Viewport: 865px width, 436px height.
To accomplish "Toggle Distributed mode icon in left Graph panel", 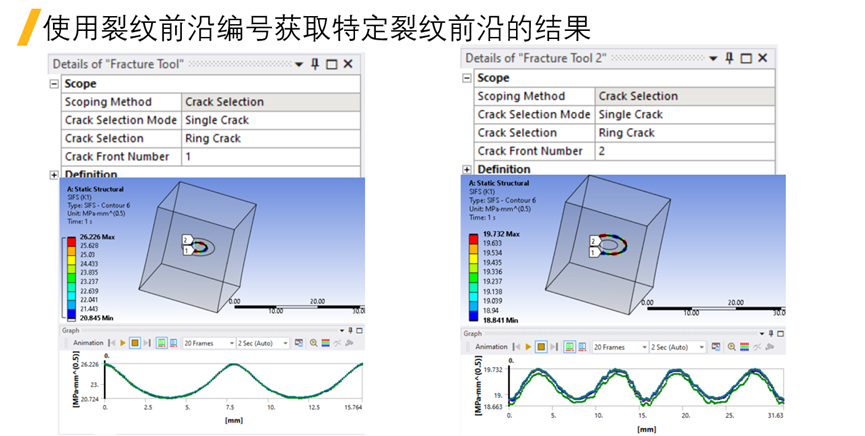I will coord(162,343).
